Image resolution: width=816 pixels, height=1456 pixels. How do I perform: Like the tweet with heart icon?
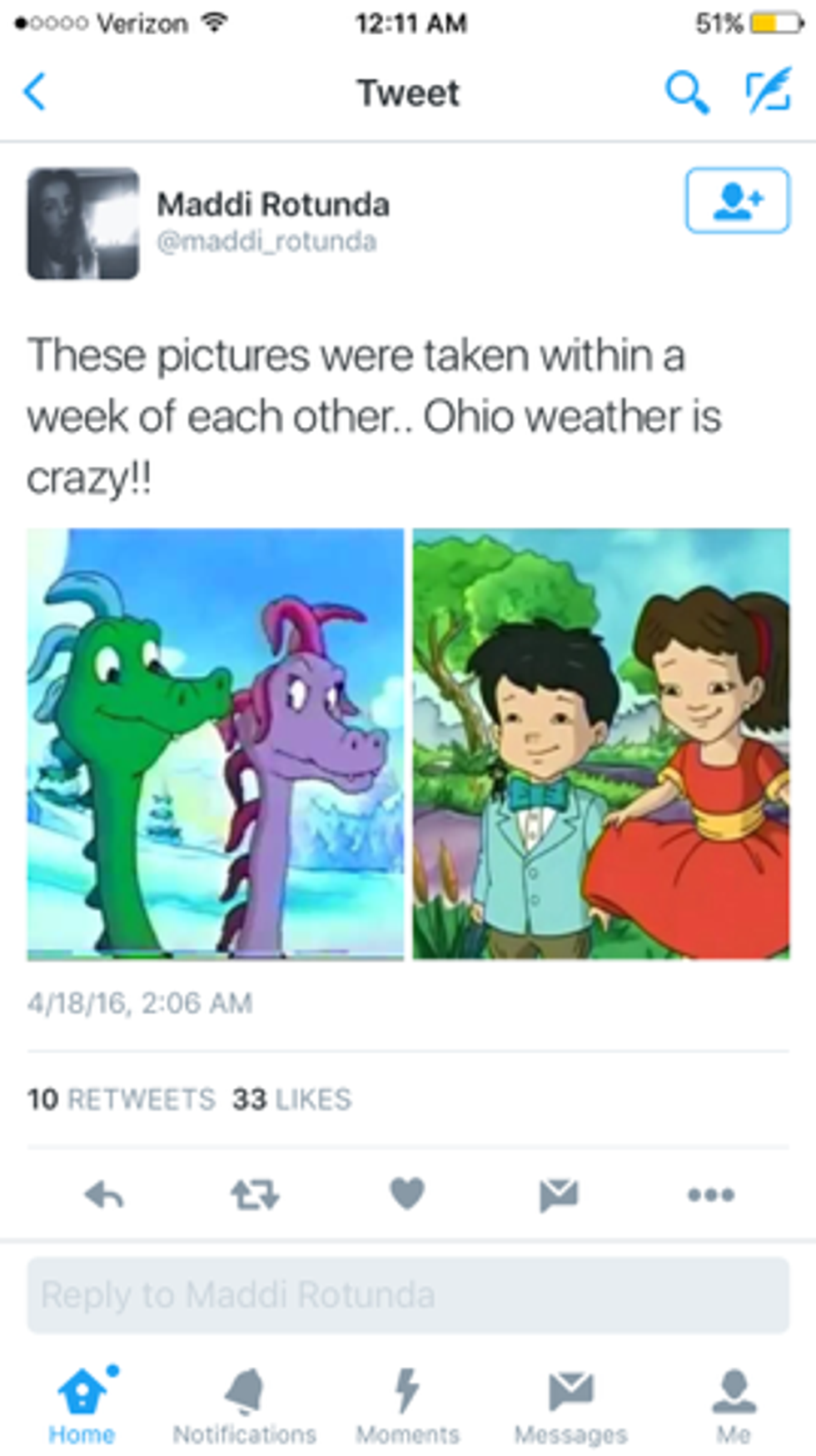(407, 1195)
